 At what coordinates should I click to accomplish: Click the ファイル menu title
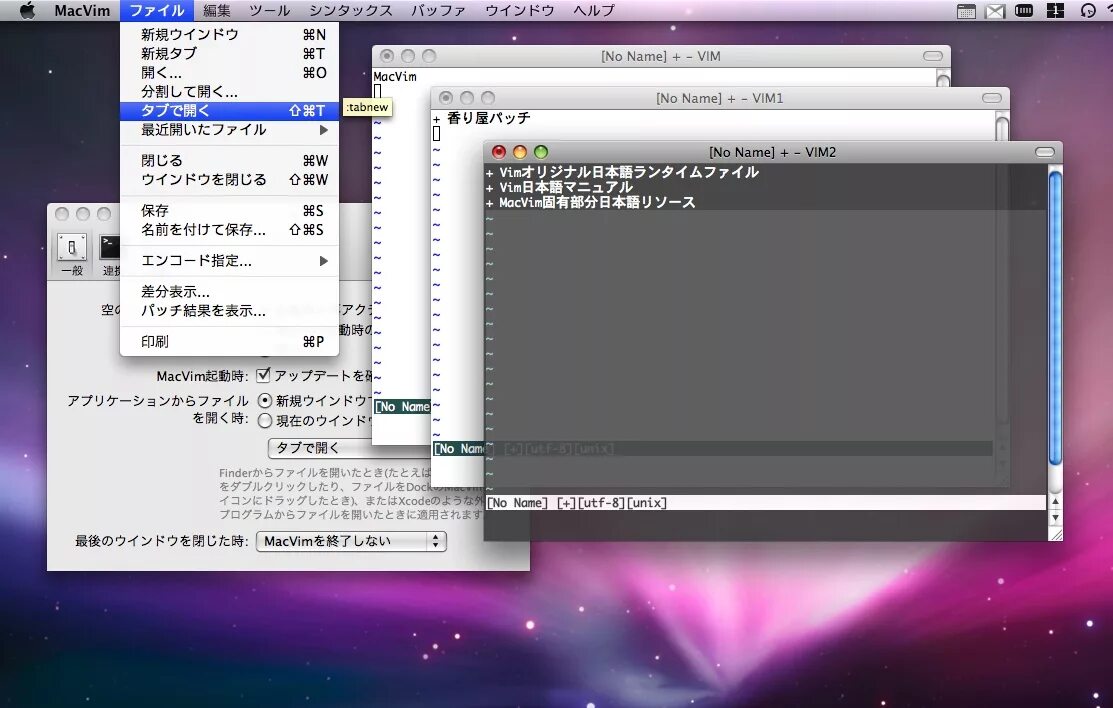(x=157, y=11)
